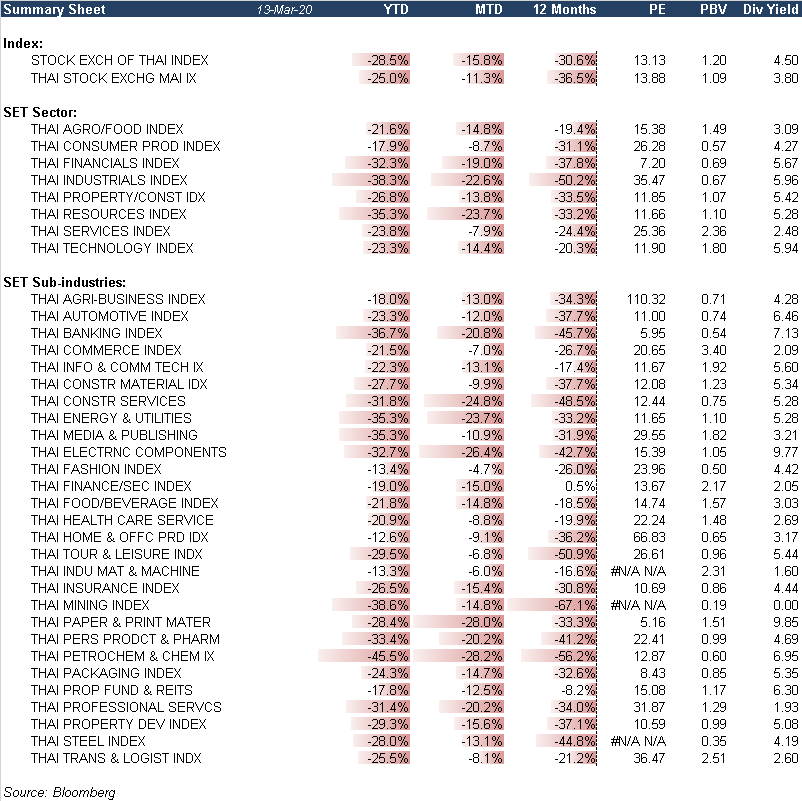Select THAI STEEL INDEX label
Image resolution: width=802 pixels, height=801 pixels.
pos(88,741)
